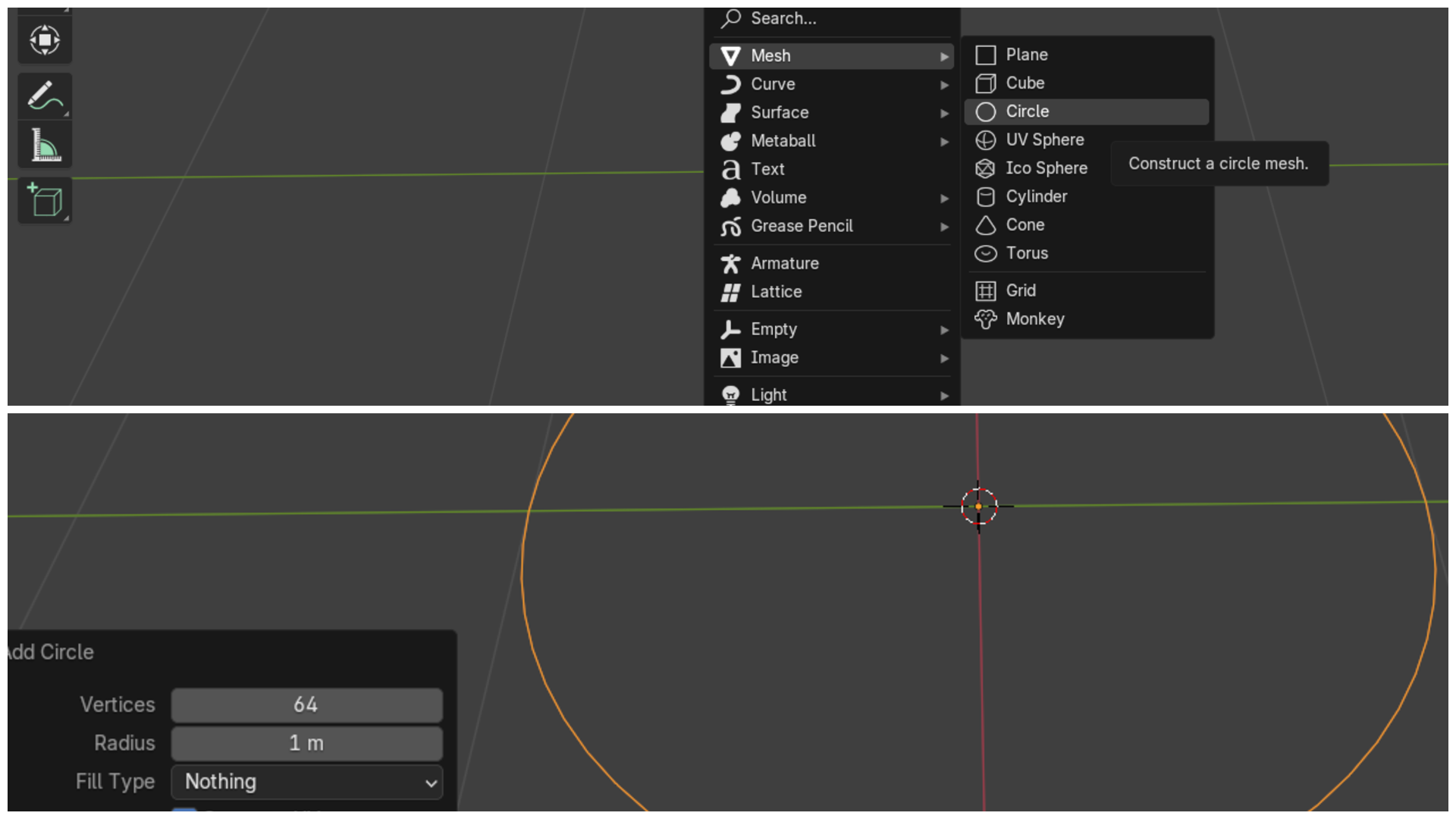Expand the Light submenu arrow
Screen dimensions: 1456x819
944,396
